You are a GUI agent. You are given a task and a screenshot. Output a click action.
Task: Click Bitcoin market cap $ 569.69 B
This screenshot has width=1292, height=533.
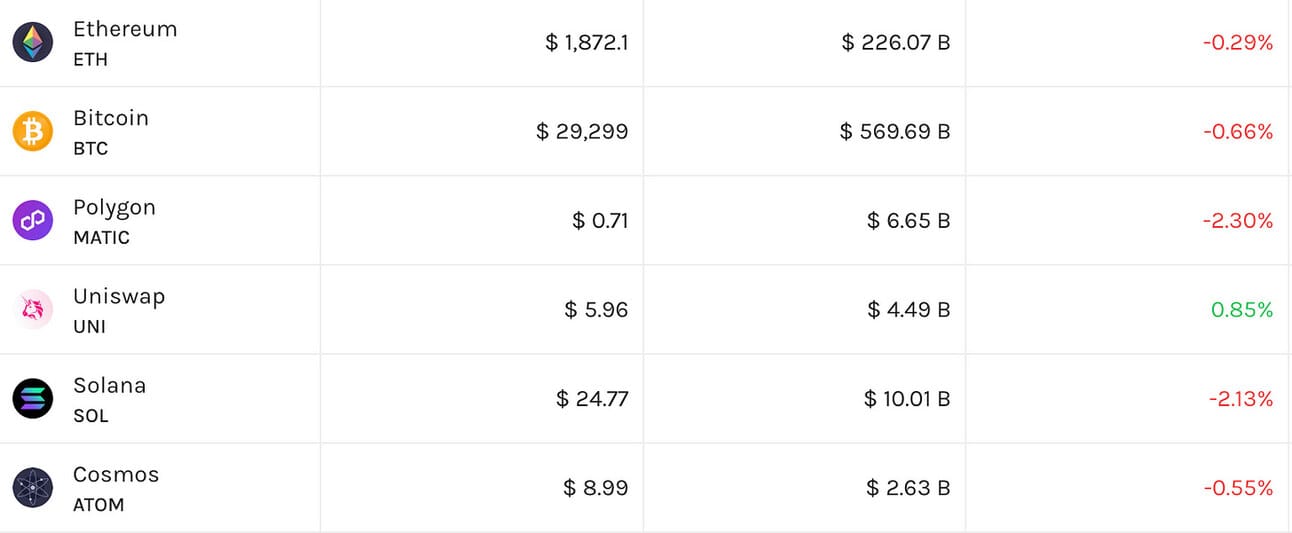[x=895, y=131]
